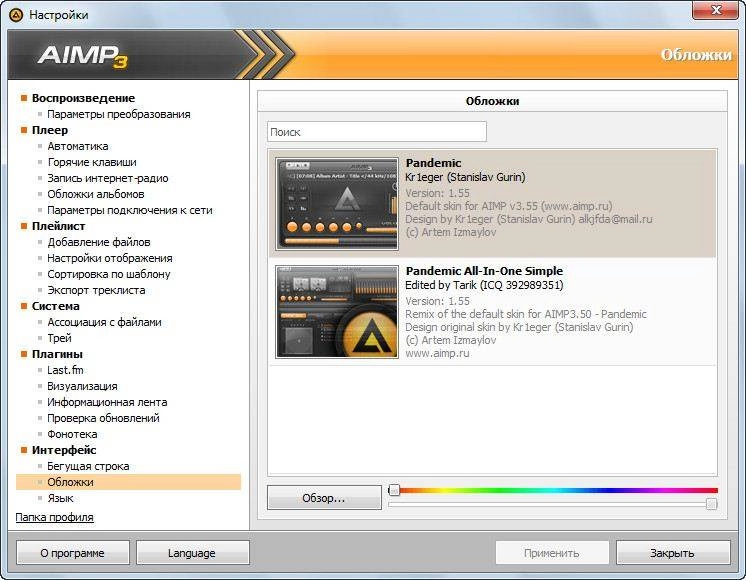Viewport: 746px width, 580px height.
Task: Go to Добавление файлов settings
Action: [98, 242]
